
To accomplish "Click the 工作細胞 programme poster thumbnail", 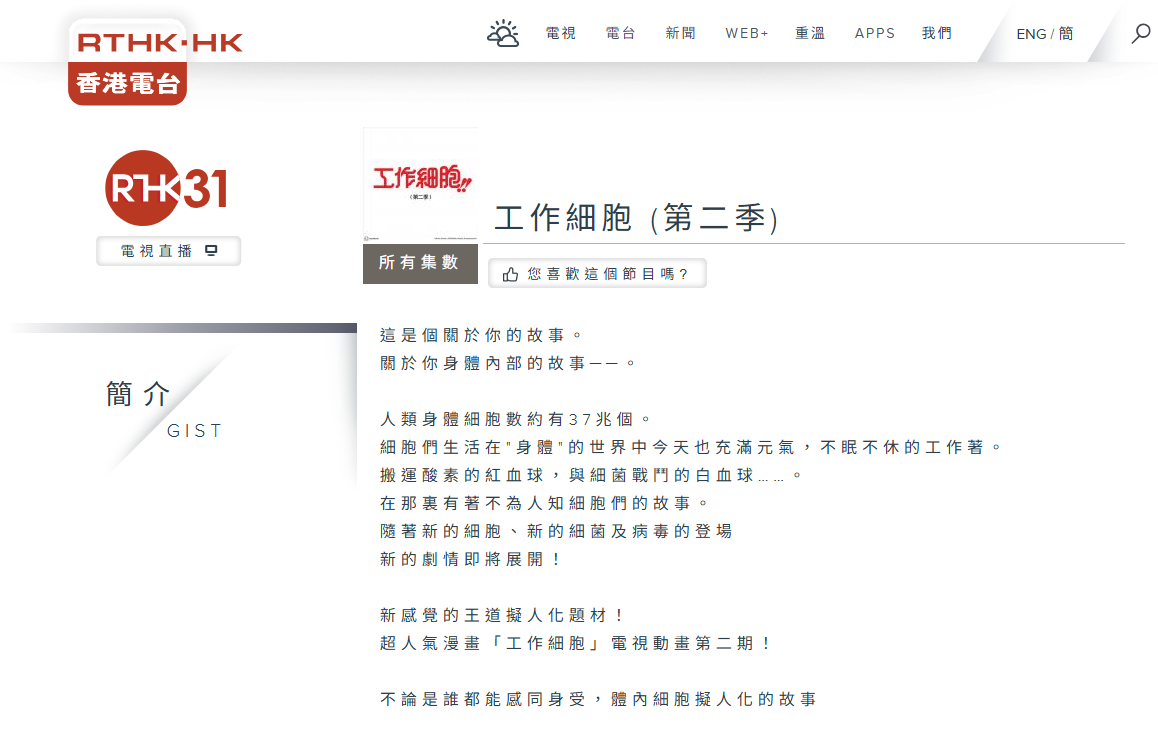I will [x=420, y=185].
